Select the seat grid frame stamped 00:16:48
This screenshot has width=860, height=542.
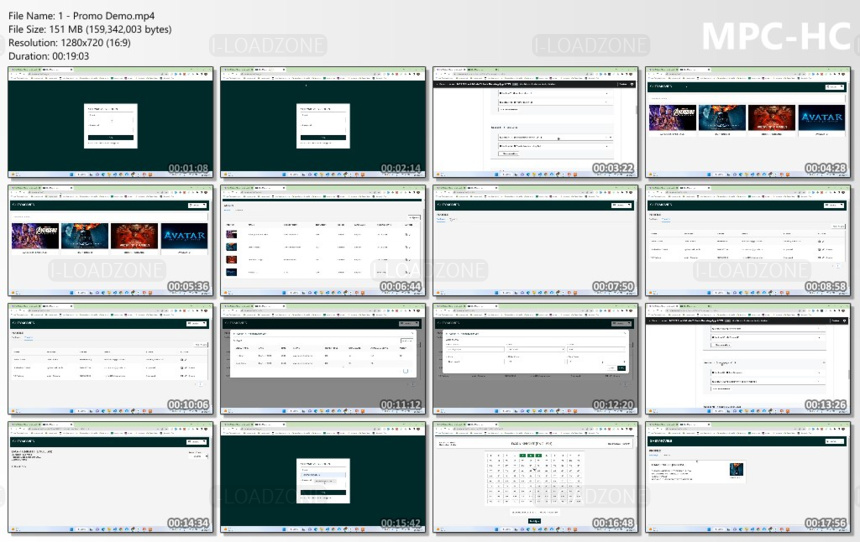(535, 477)
